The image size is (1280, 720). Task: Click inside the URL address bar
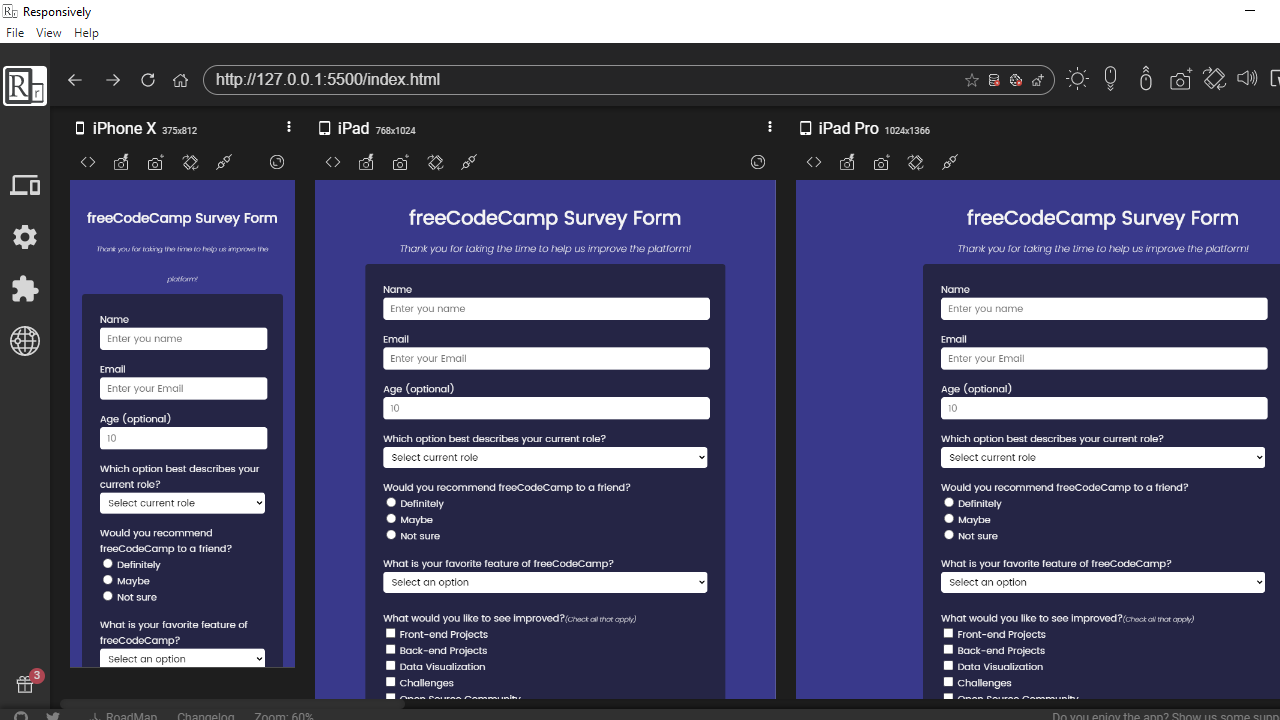click(500, 79)
